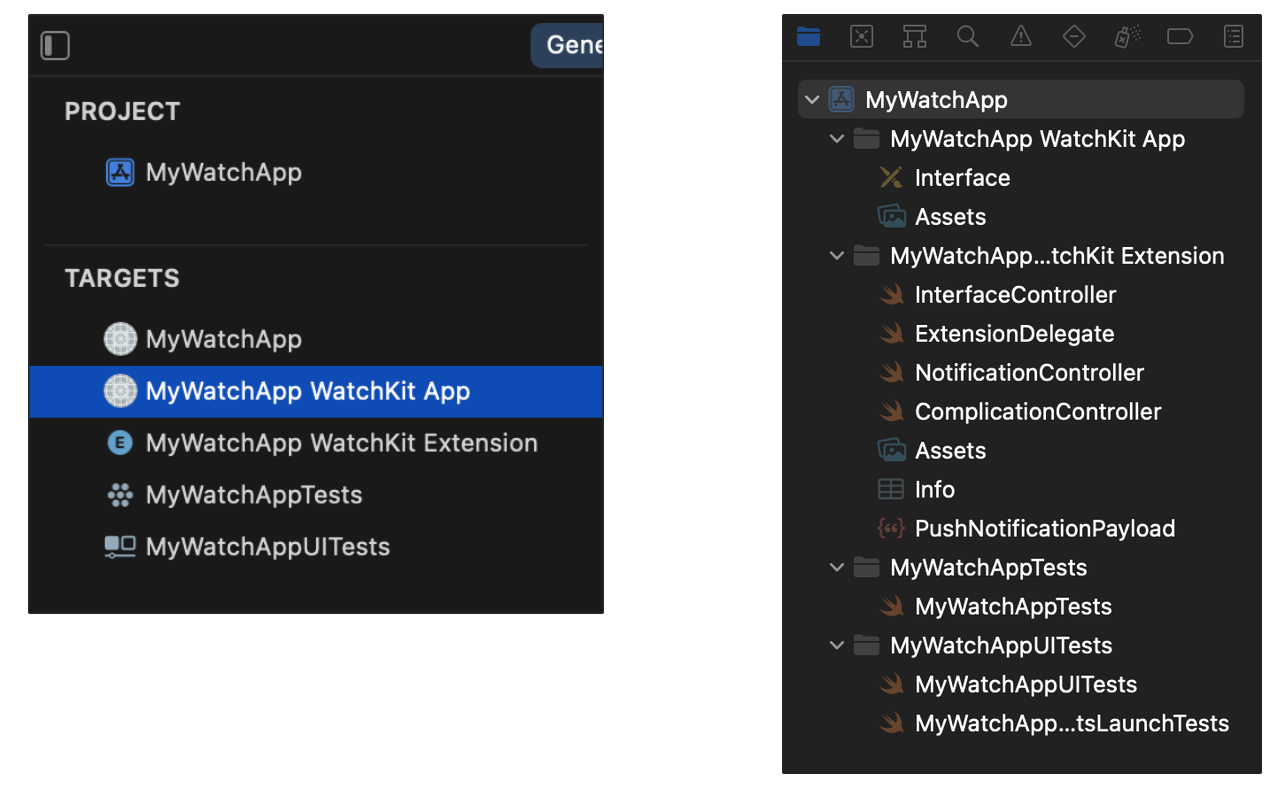The image size is (1286, 806).
Task: Collapse the MyWatchAppUITests group
Action: [x=837, y=646]
